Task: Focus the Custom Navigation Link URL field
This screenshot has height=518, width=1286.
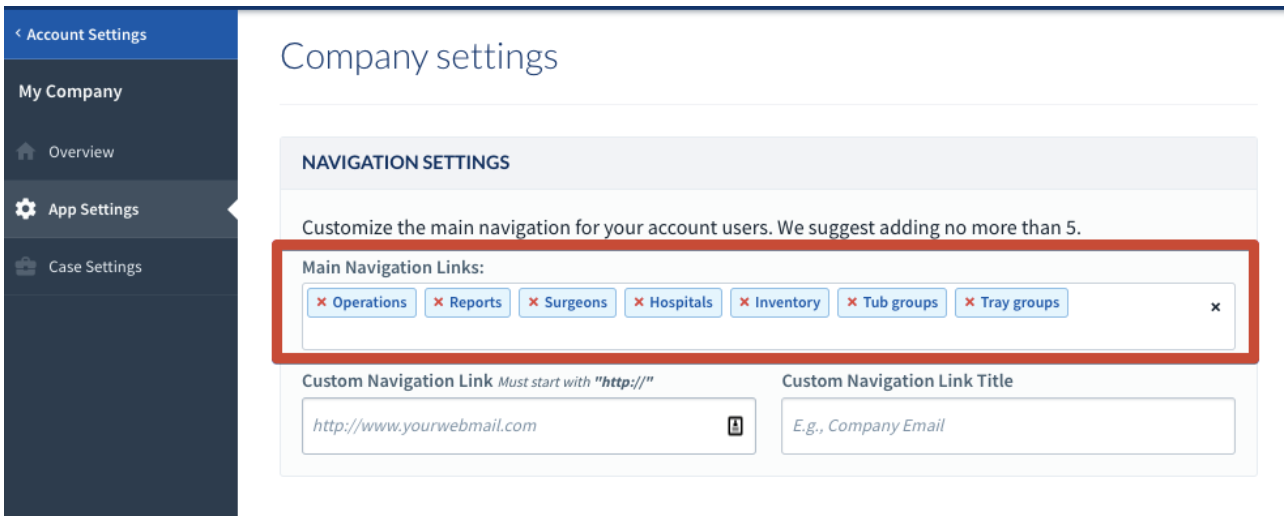Action: point(529,426)
